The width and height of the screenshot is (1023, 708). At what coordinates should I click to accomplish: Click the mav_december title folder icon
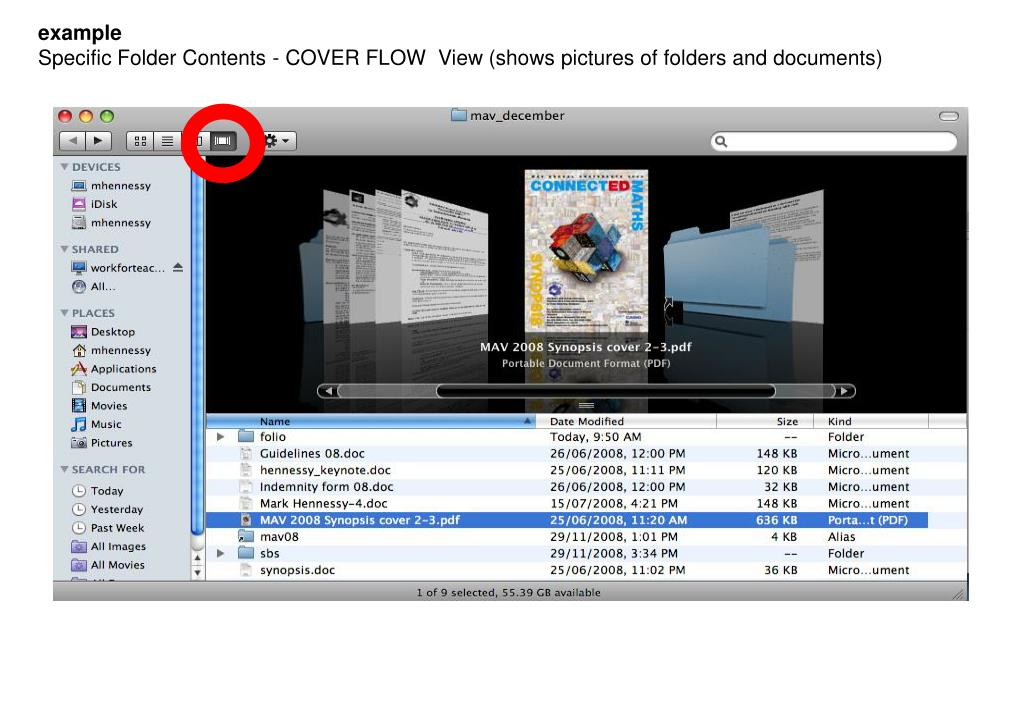[459, 115]
